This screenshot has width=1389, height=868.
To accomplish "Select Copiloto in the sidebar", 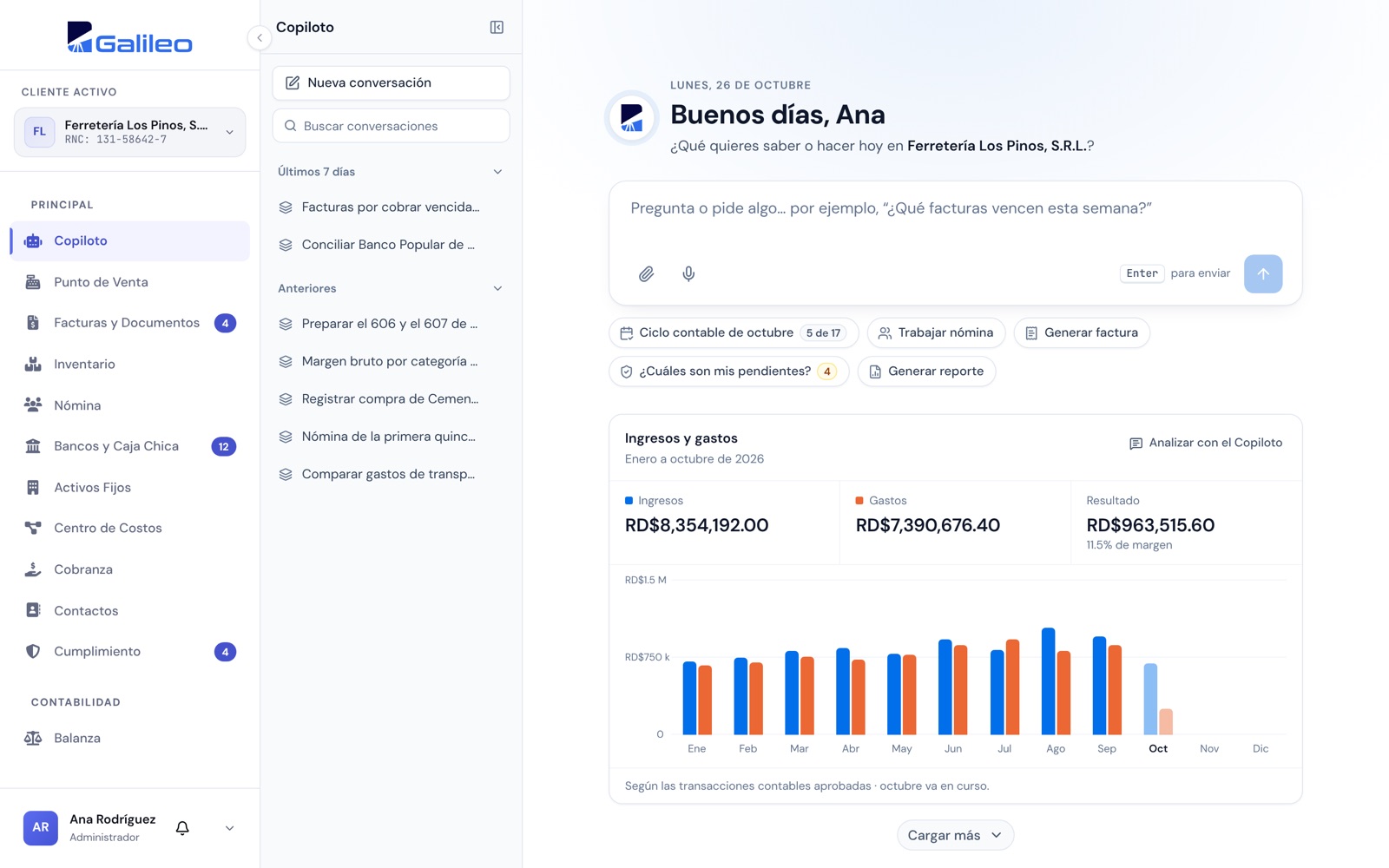I will [130, 241].
